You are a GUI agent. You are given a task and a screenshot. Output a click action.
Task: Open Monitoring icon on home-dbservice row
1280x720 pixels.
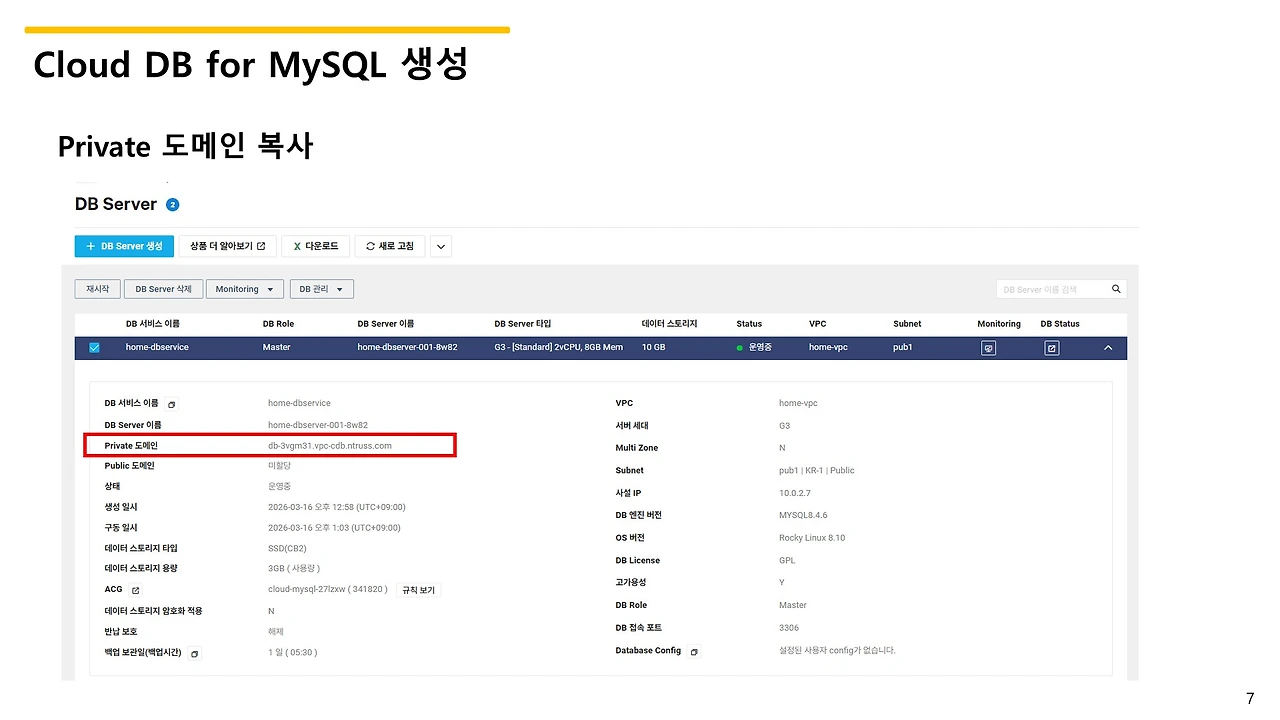988,347
